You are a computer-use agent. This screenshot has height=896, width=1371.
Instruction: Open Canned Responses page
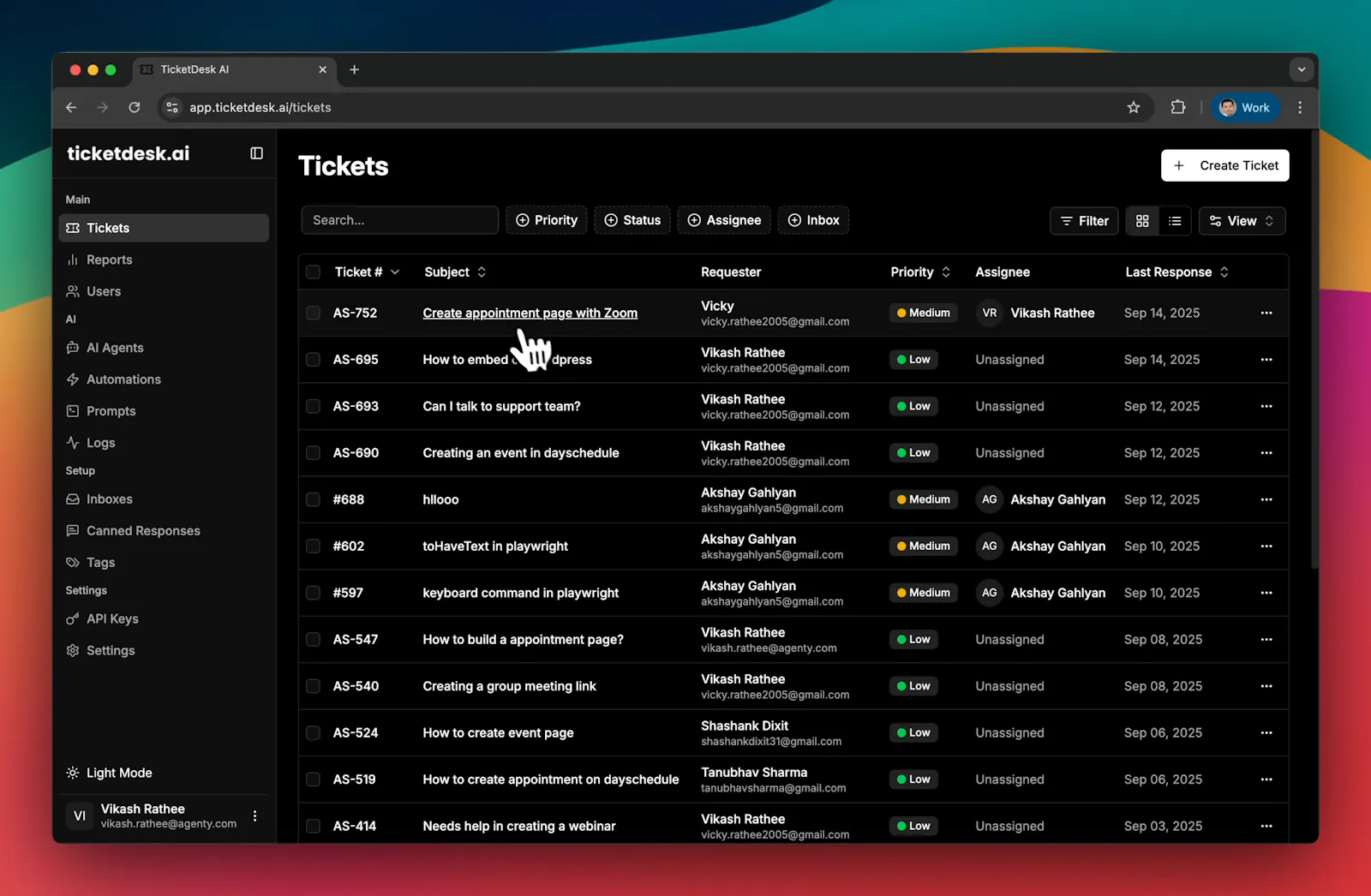(164, 531)
